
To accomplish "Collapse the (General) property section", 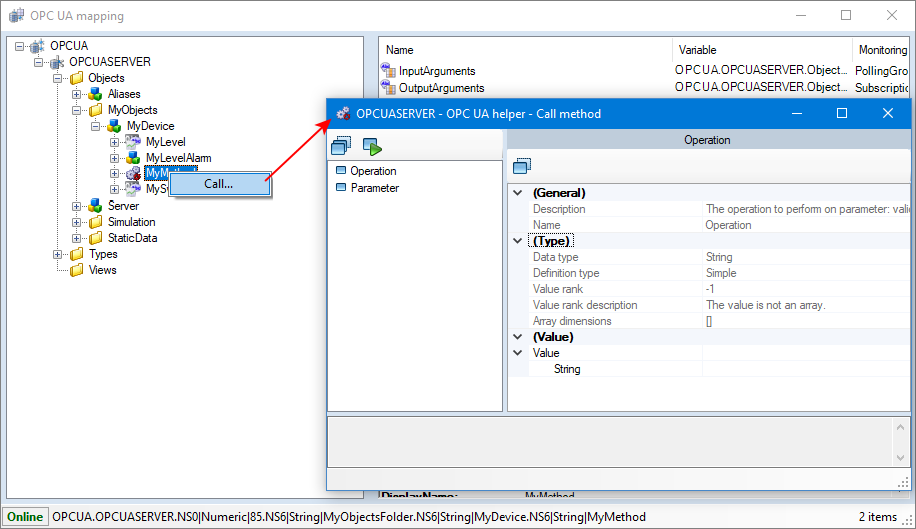I will click(x=517, y=193).
